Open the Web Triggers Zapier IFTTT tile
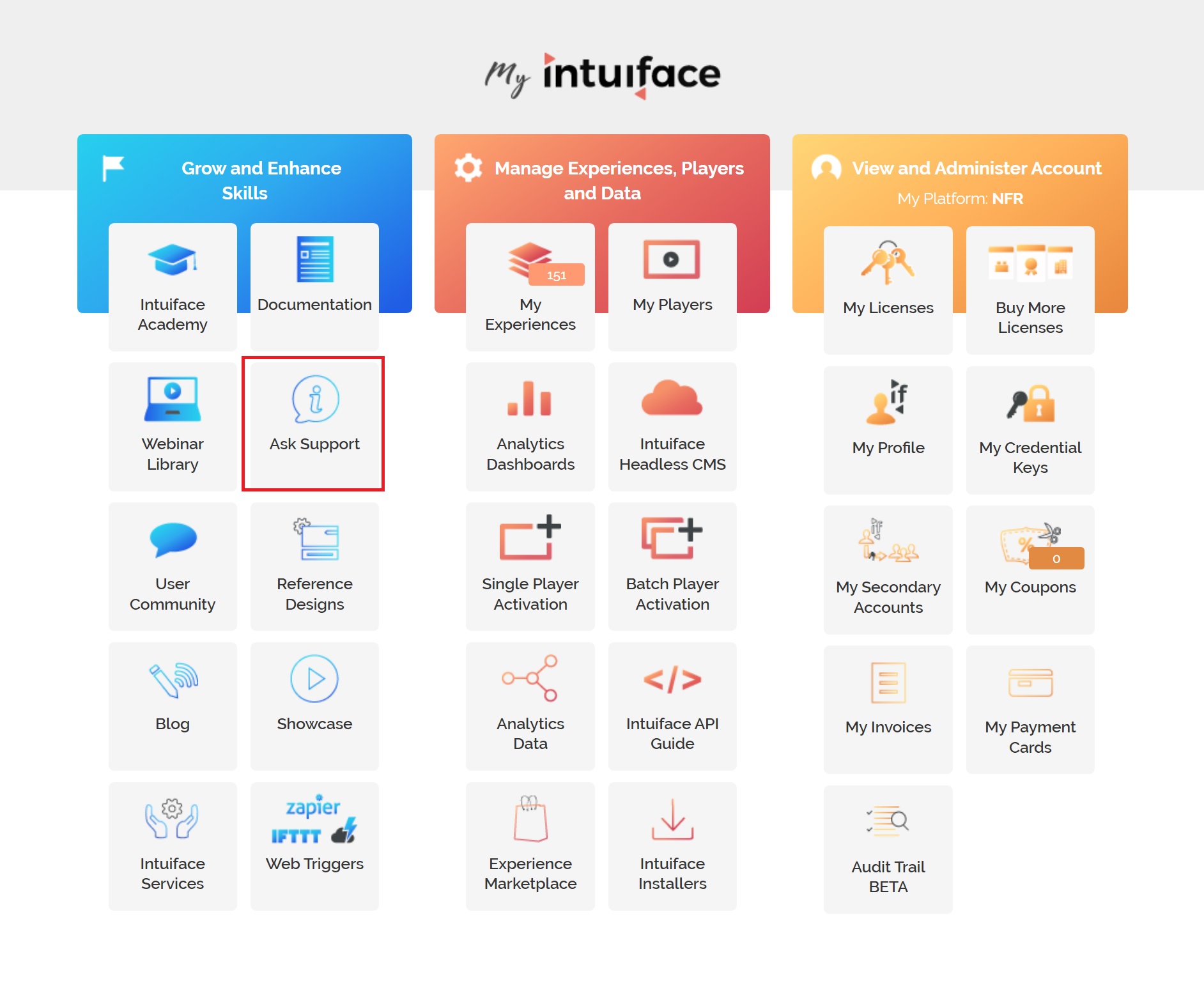This screenshot has width=1204, height=981. pyautogui.click(x=314, y=846)
